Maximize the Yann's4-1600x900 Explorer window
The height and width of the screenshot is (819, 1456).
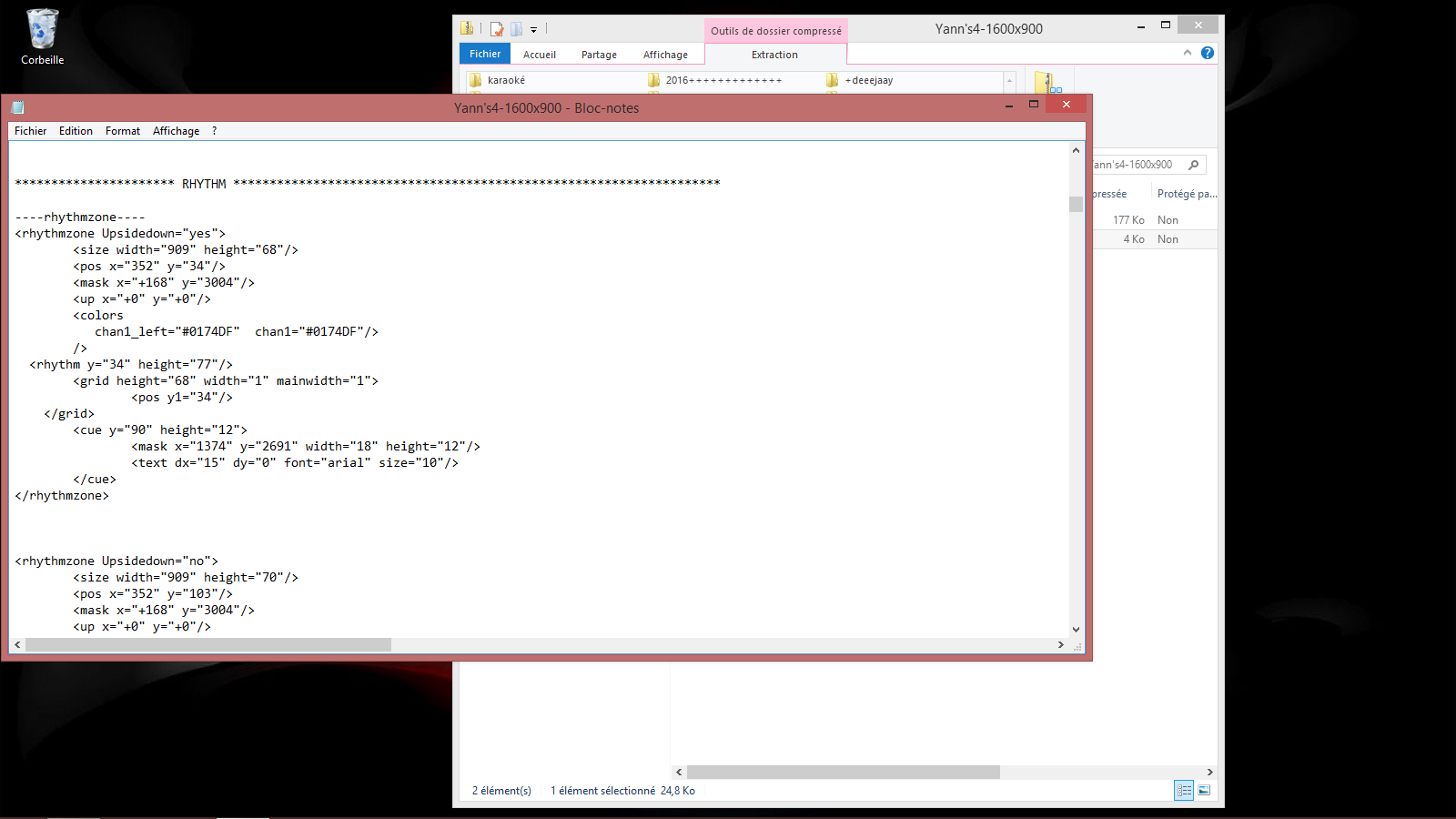click(1165, 25)
